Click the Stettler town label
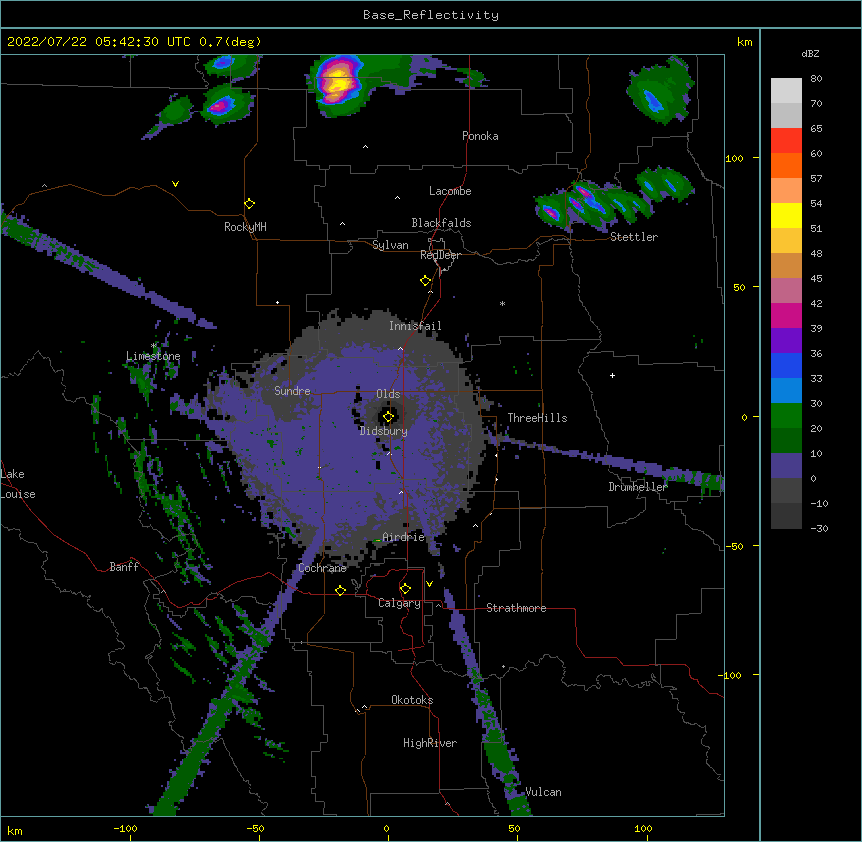 click(634, 237)
